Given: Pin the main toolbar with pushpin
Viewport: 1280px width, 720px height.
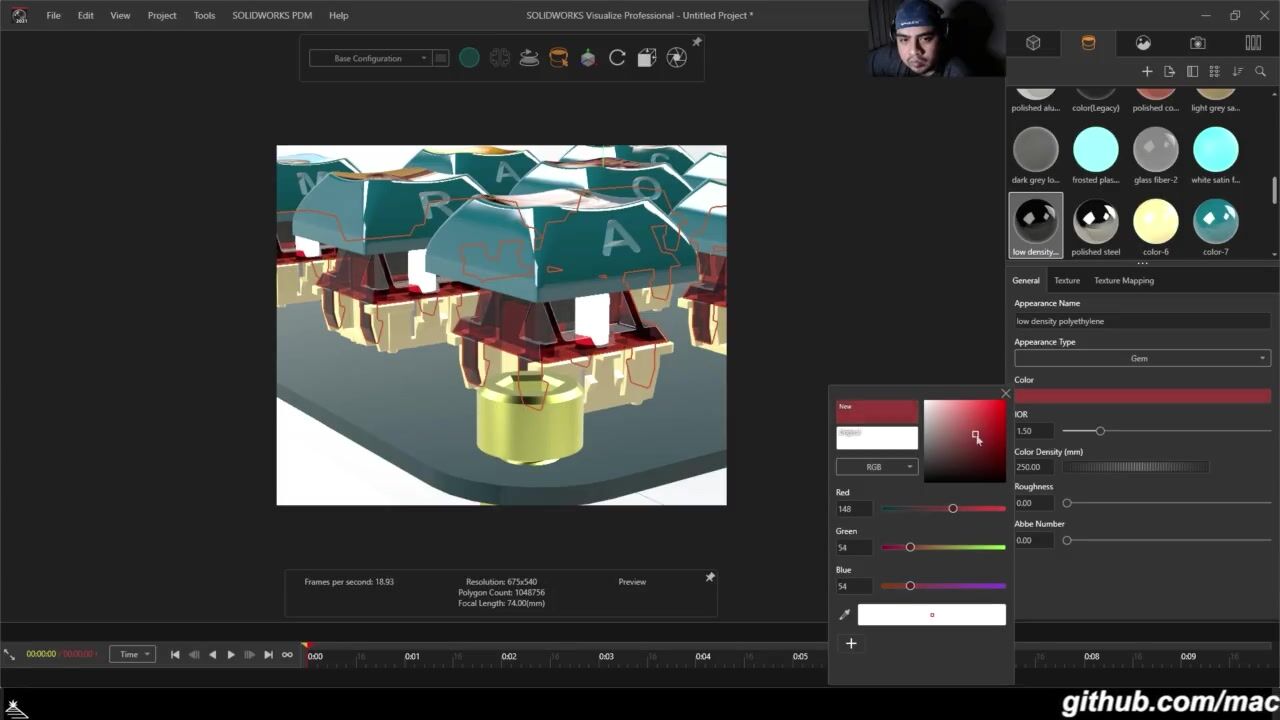Looking at the screenshot, I should [x=697, y=42].
